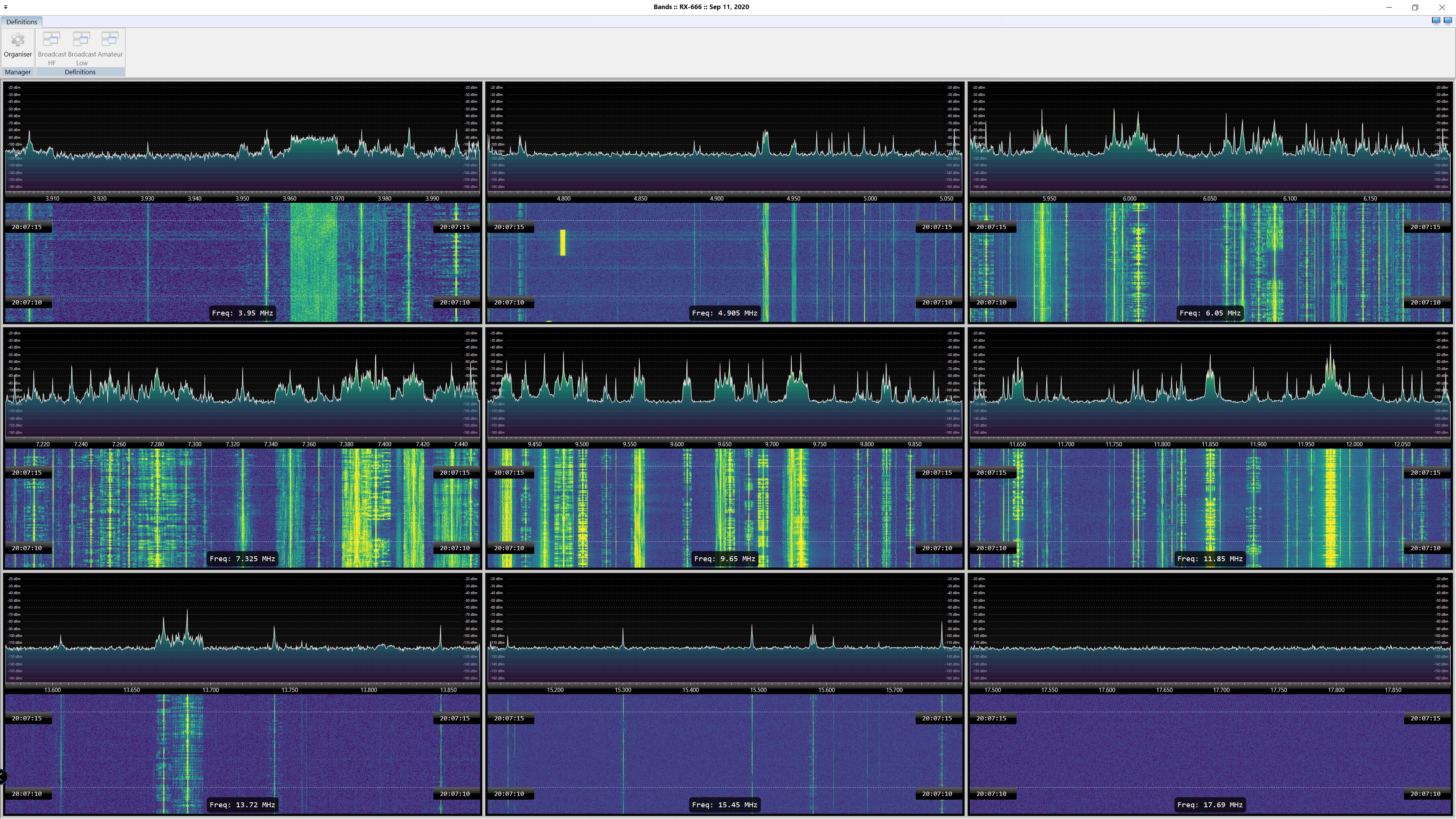Restore down the Bands window

coord(1415,7)
